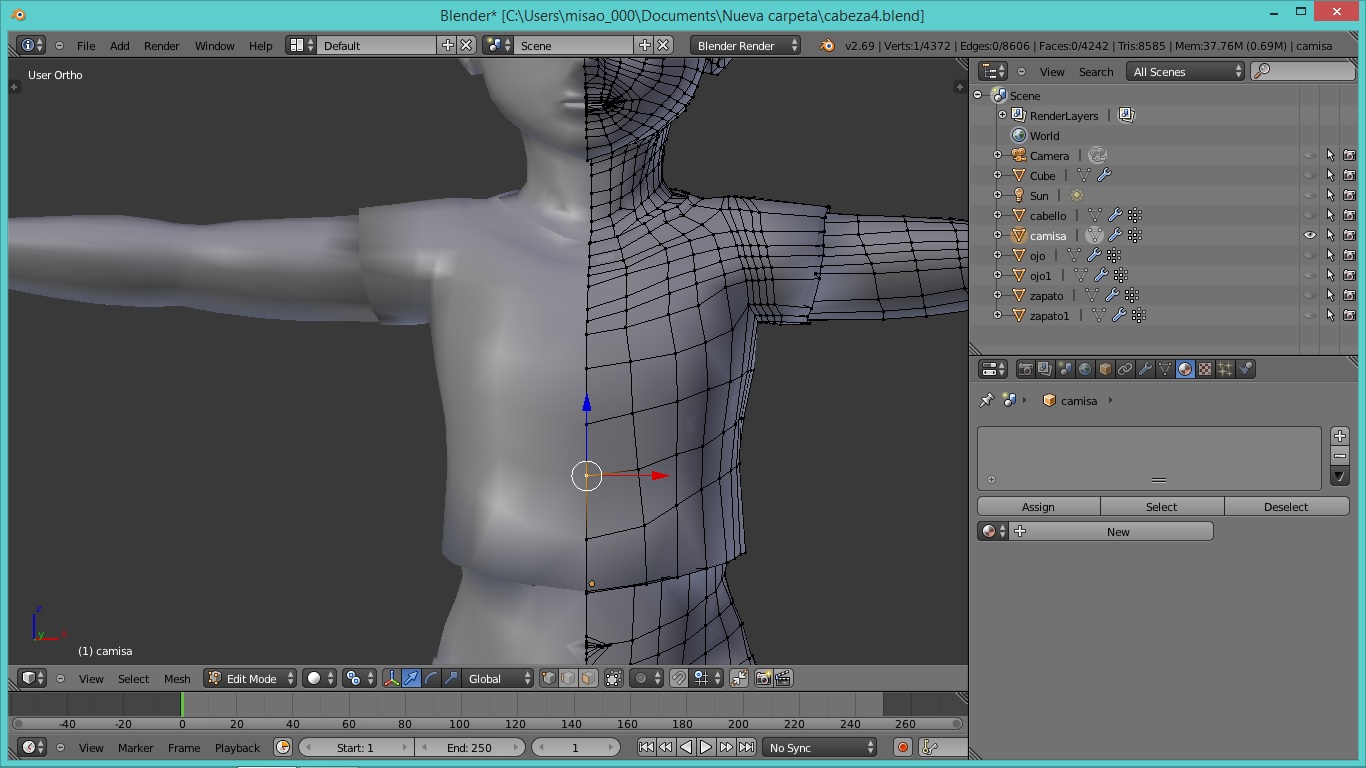Viewport: 1366px width, 768px height.
Task: Click the New material button
Action: pyautogui.click(x=1117, y=531)
